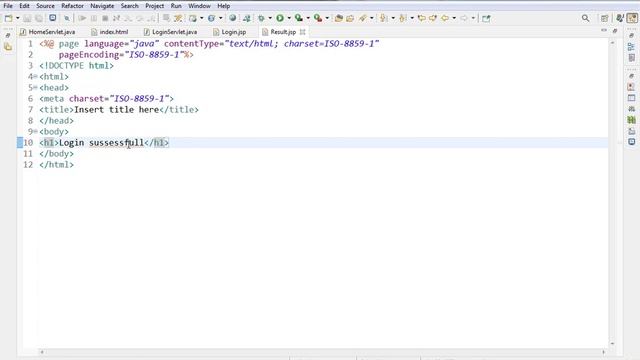Maximize the editor area
Viewport: 640px width, 360px height.
(x=615, y=31)
